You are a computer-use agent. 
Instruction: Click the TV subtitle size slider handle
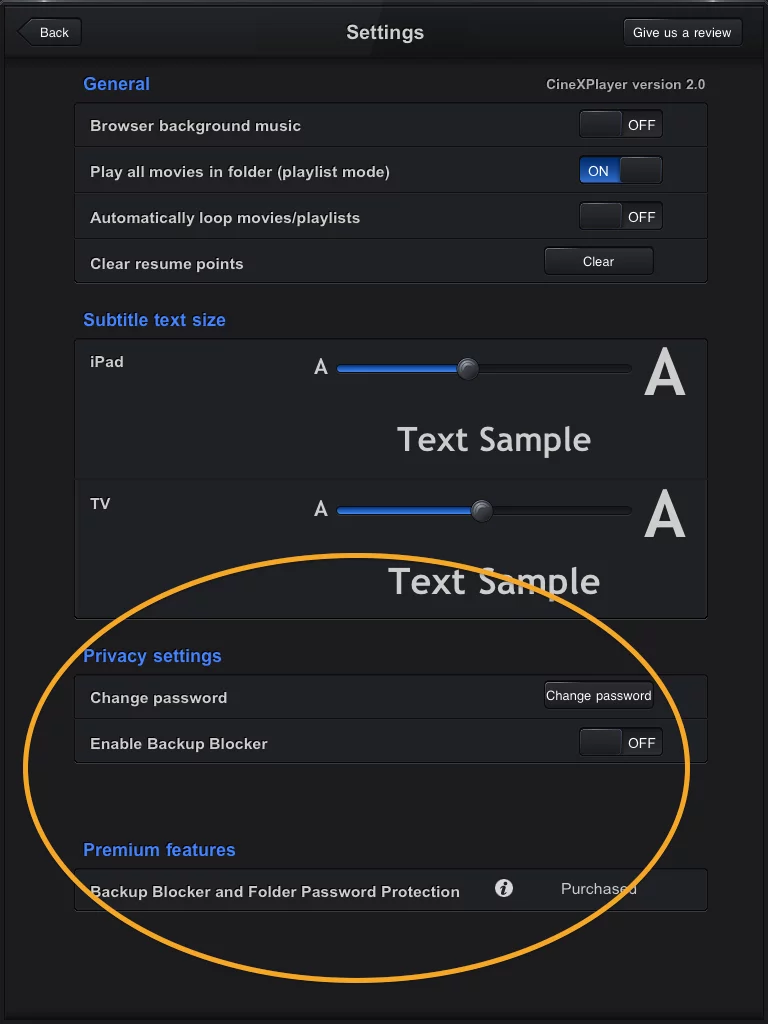[x=481, y=511]
